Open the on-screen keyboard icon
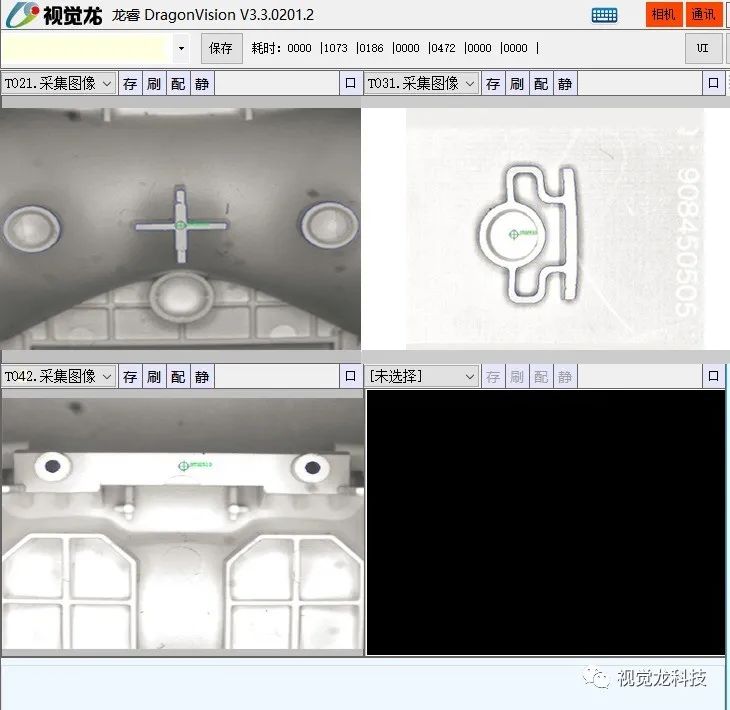730x710 pixels. [604, 15]
